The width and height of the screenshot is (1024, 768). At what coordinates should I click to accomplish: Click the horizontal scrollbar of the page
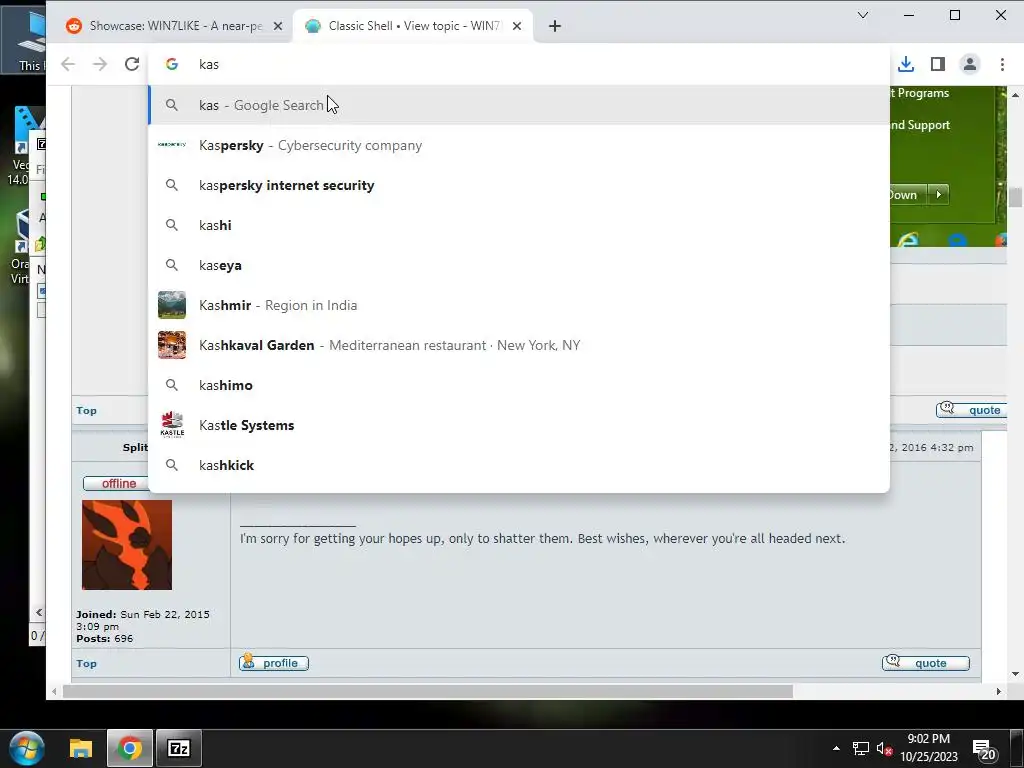pos(428,692)
